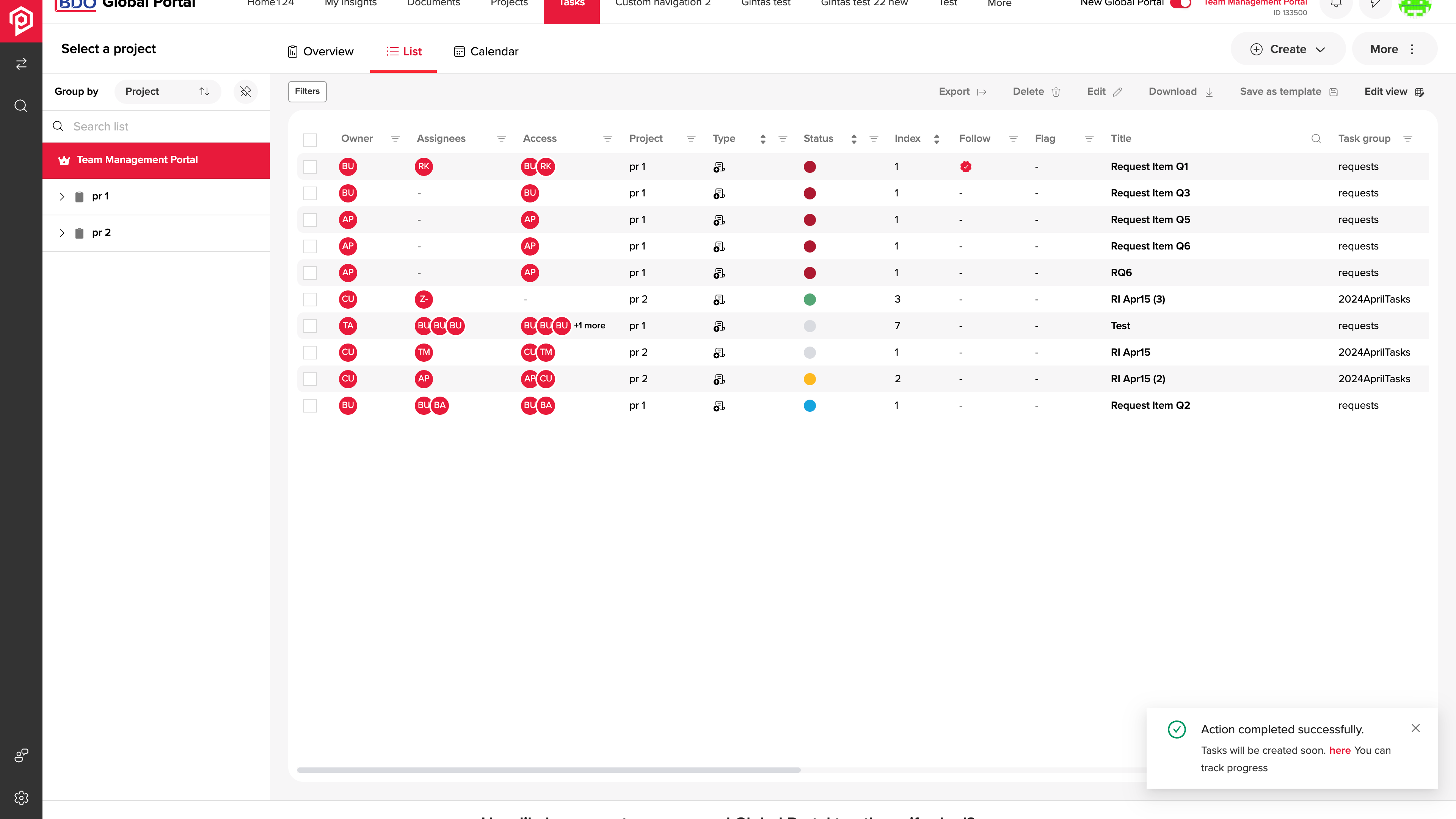Screen dimensions: 1456x819
Task: Select the Request Item Q2 row checkbox
Action: [x=310, y=406]
